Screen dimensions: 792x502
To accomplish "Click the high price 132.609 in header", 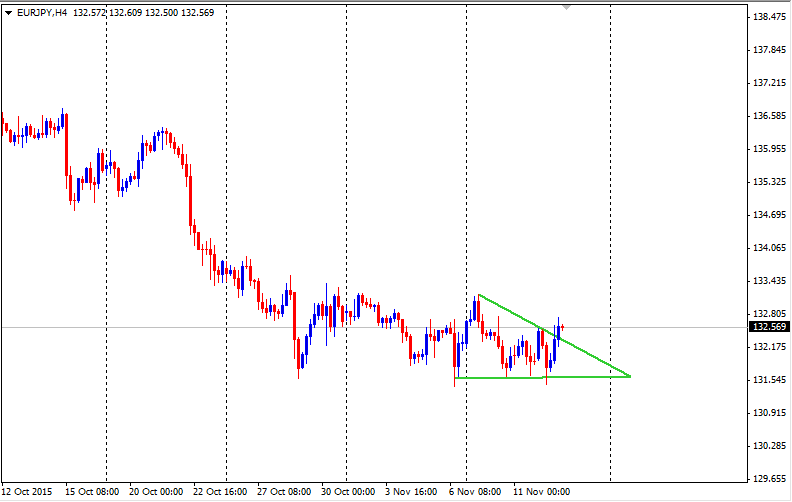I will click(x=126, y=13).
